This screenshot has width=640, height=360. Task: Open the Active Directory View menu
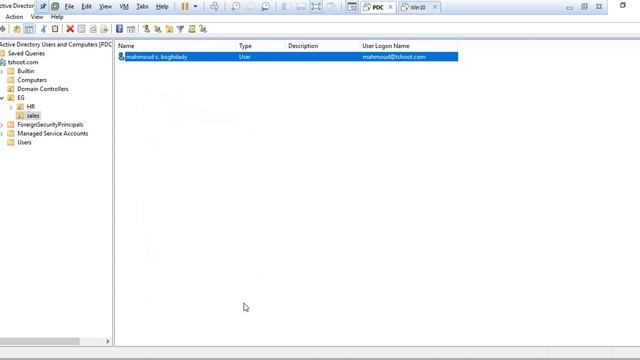[x=37, y=17]
